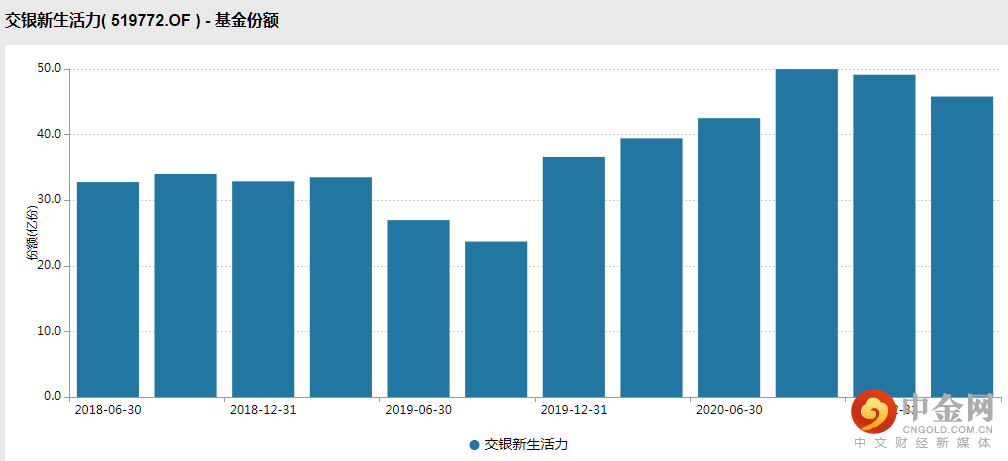This screenshot has height=461, width=1008.
Task: Select the lowest bar near 23
Action: (x=496, y=319)
